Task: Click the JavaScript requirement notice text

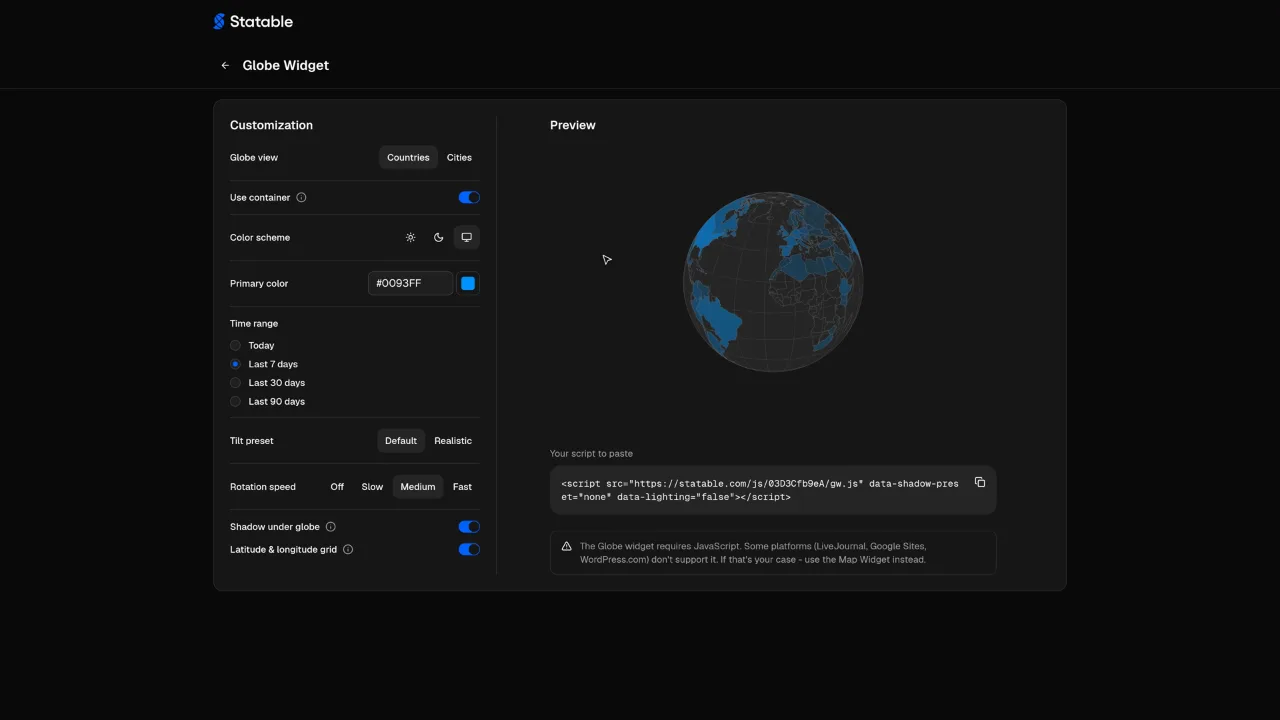Action: click(x=753, y=553)
